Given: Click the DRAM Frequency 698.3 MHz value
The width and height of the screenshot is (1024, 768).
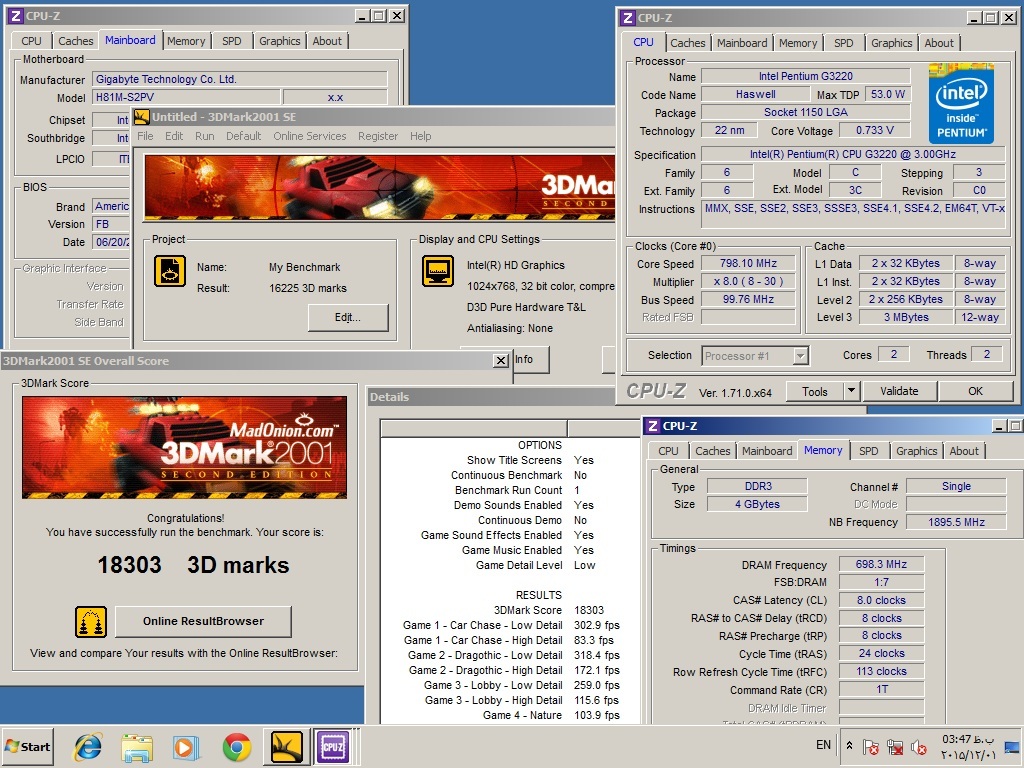Looking at the screenshot, I should click(881, 564).
